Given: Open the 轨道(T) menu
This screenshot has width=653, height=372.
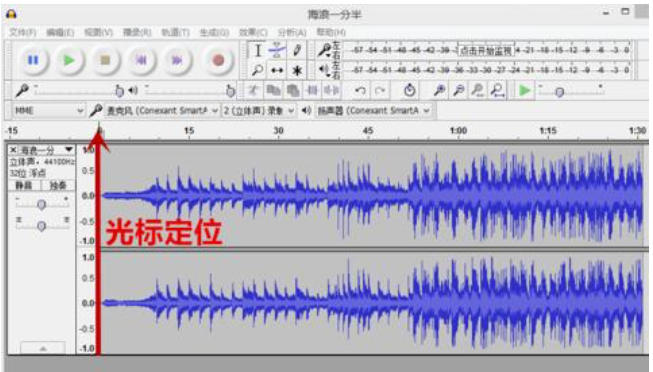Looking at the screenshot, I should (175, 32).
